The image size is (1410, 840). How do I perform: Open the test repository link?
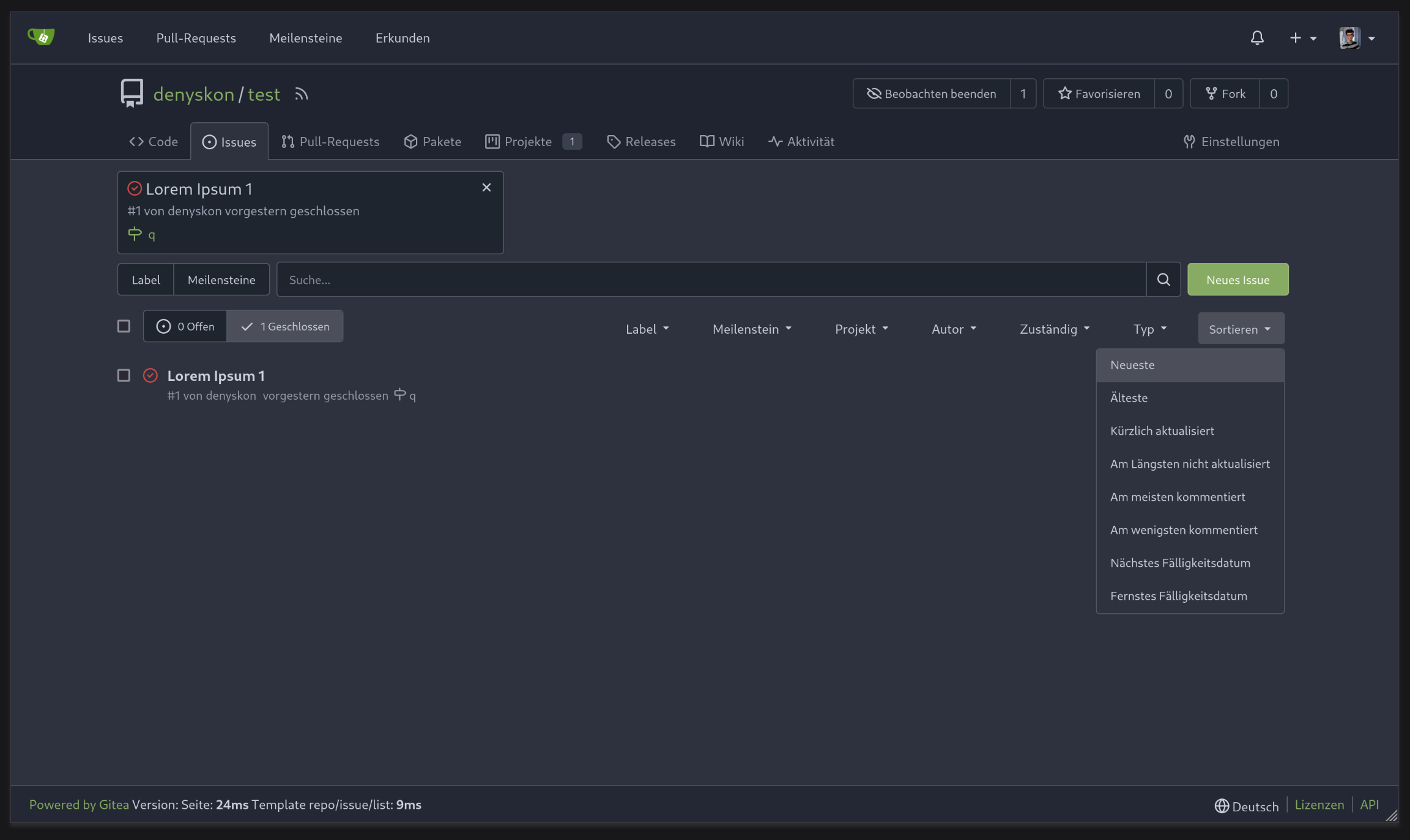(x=264, y=94)
